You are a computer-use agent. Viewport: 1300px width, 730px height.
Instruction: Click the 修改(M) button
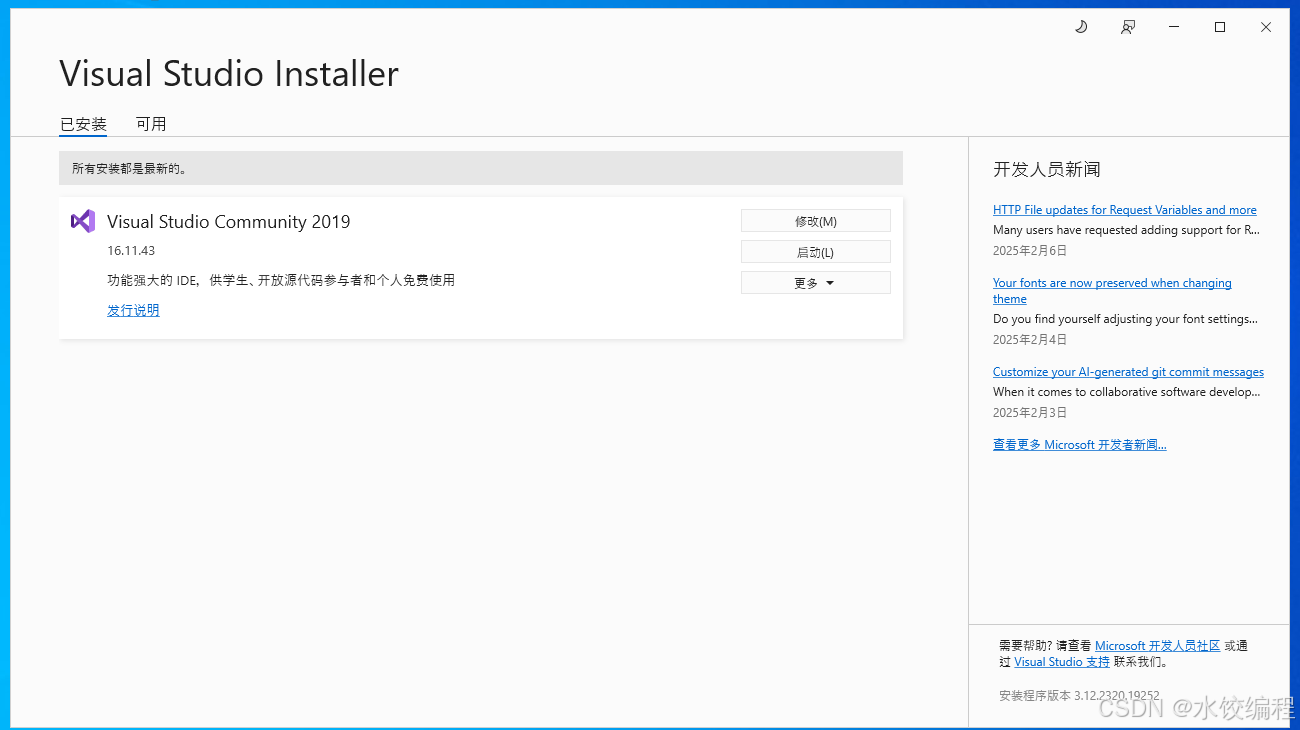[x=816, y=221]
